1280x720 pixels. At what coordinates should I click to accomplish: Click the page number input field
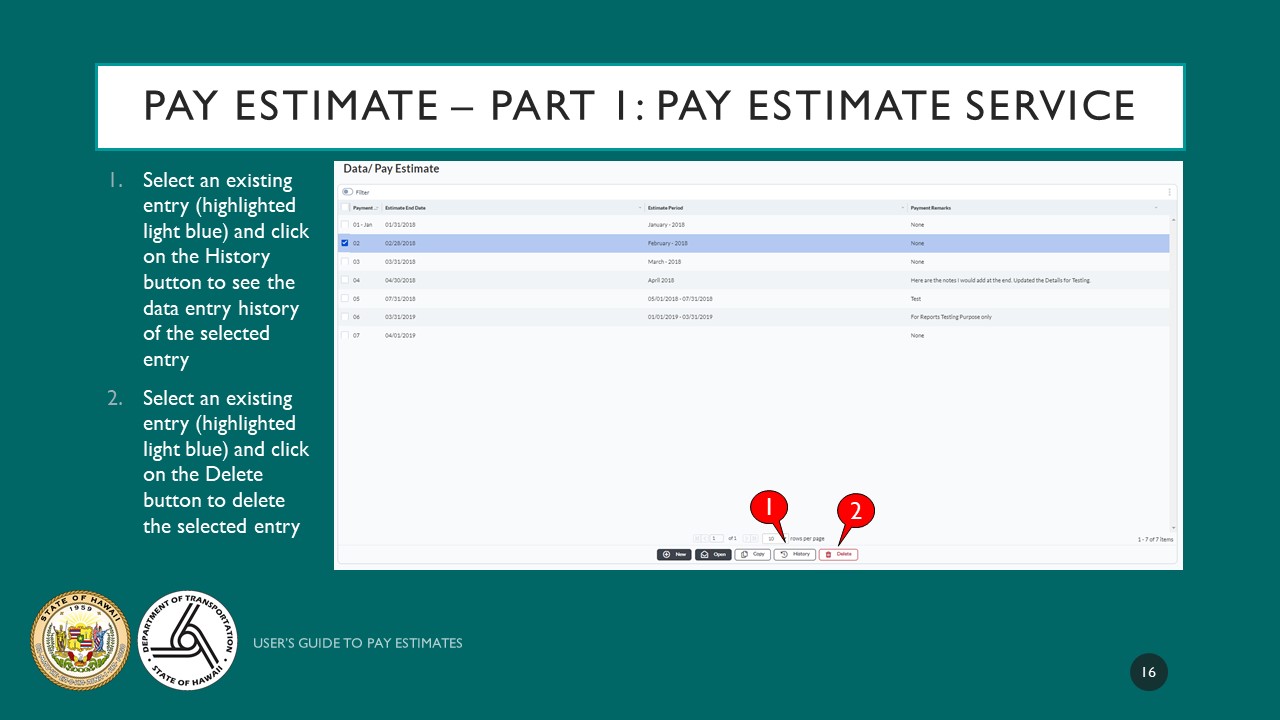[717, 539]
